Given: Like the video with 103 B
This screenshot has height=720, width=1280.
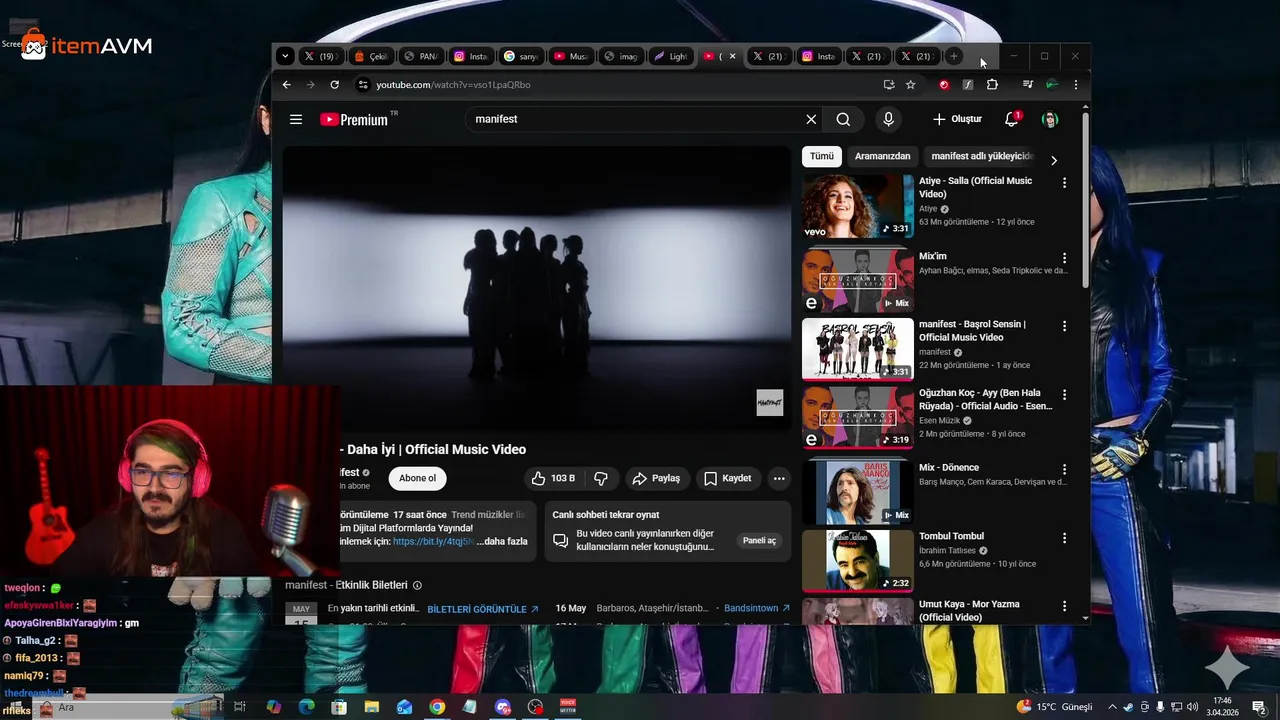Looking at the screenshot, I should tap(553, 478).
